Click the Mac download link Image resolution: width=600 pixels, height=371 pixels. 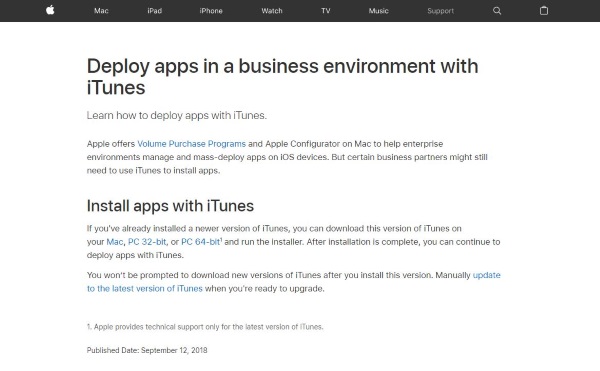(x=115, y=242)
